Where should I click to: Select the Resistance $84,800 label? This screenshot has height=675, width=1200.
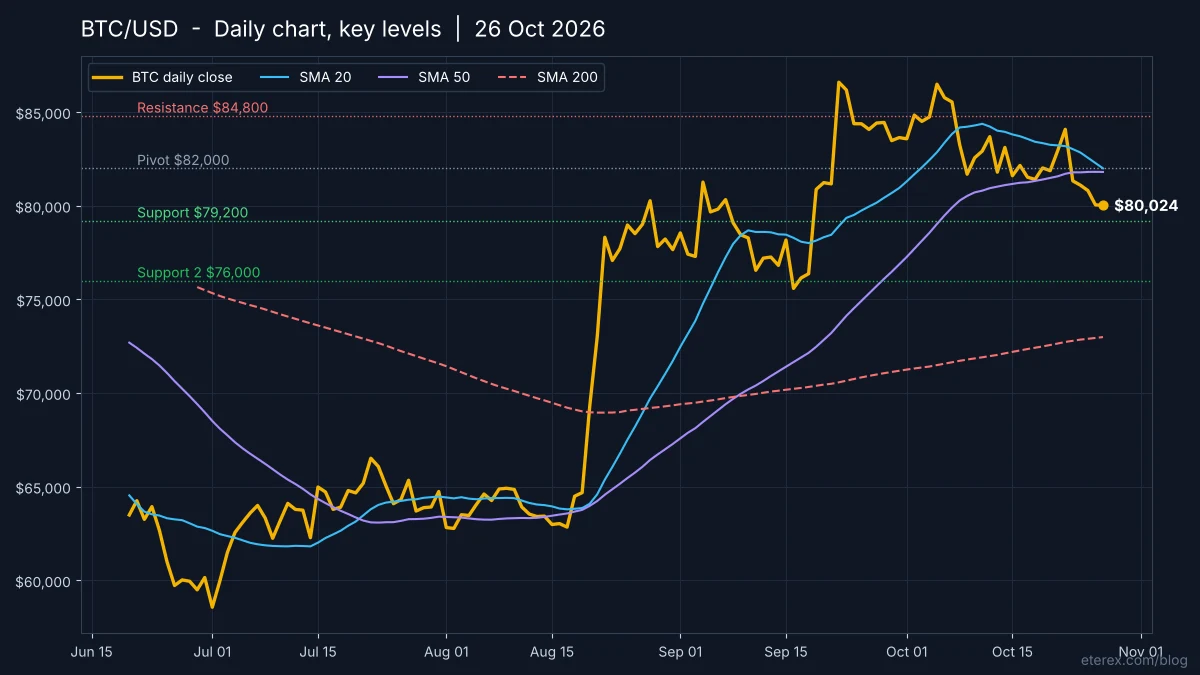click(x=202, y=108)
